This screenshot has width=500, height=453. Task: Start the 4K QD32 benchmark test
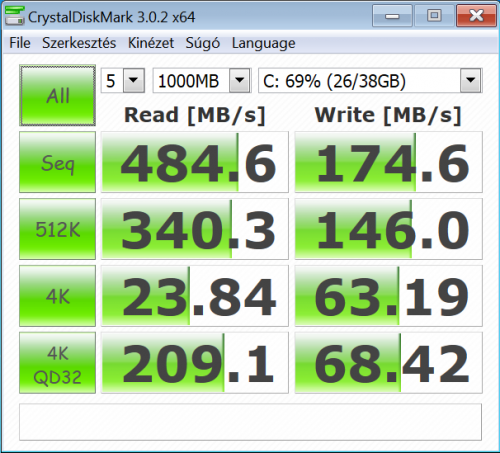tap(57, 363)
